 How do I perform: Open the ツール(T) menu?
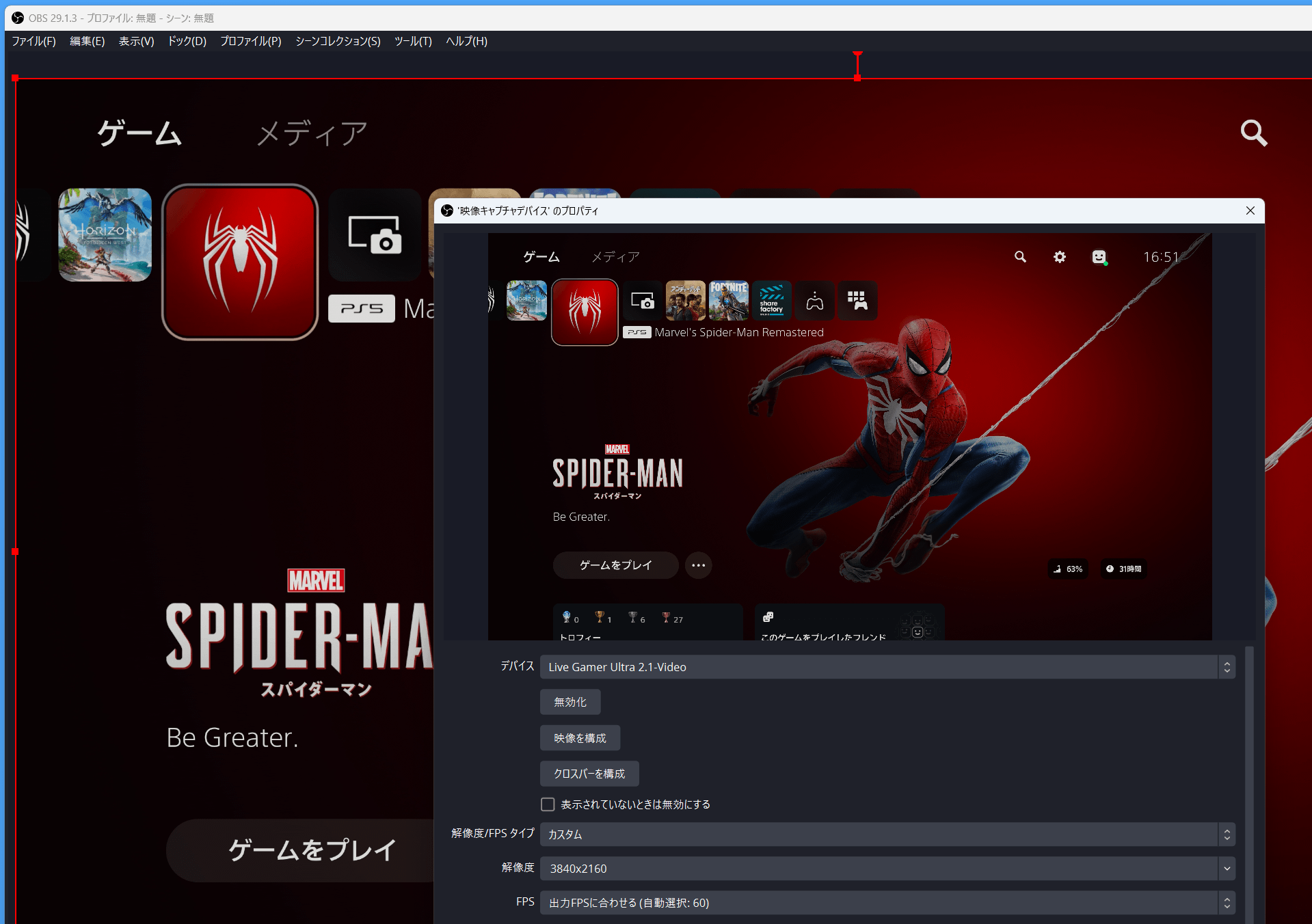[413, 41]
